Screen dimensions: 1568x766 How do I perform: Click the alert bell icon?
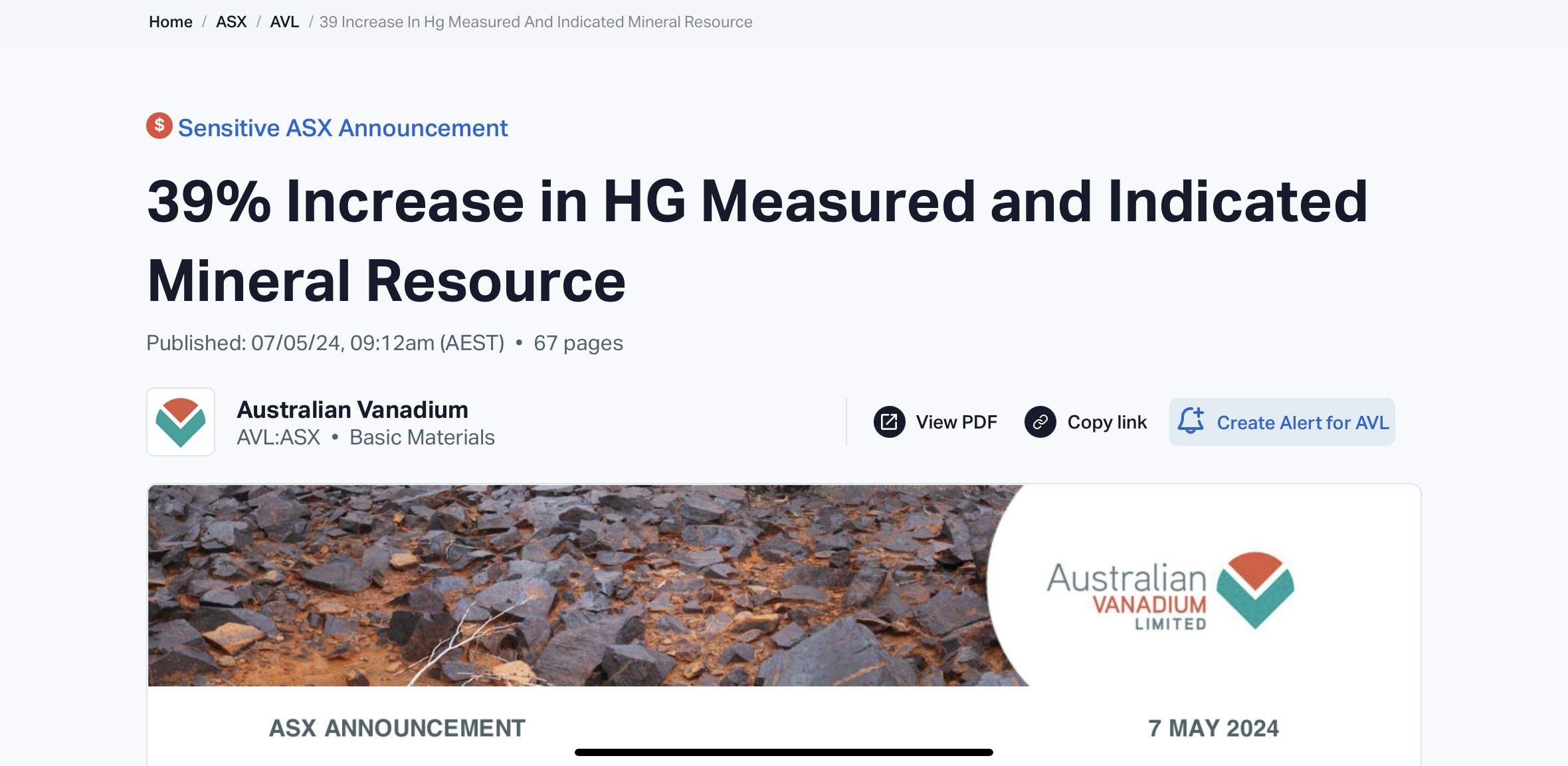(1191, 421)
